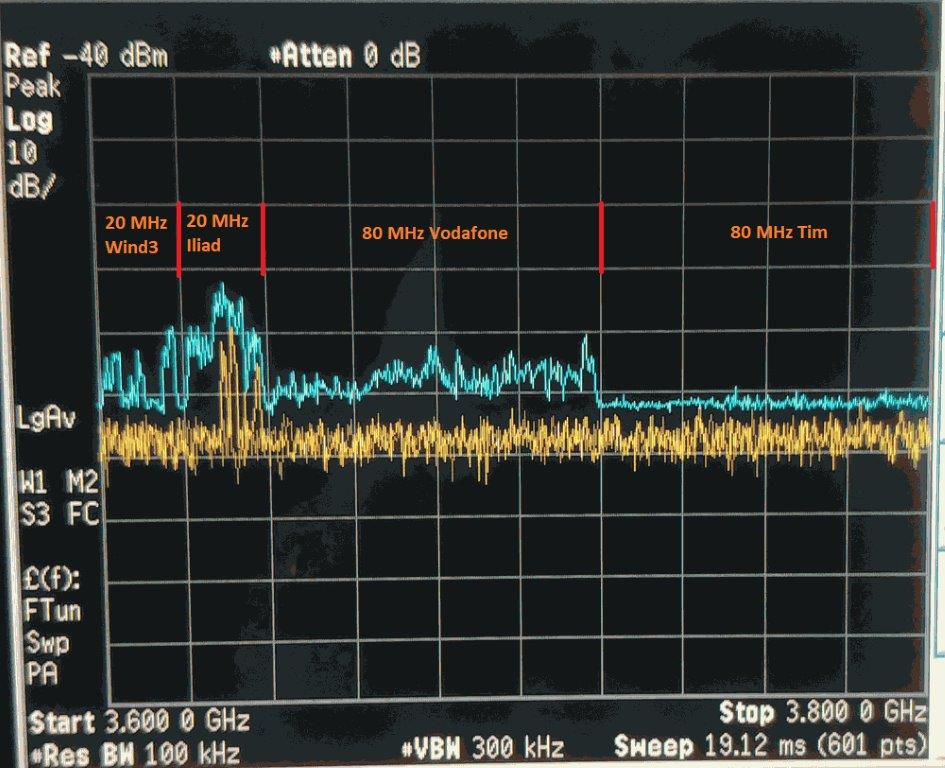Click the 80 MHz Tim band annotation
Viewport: 945px width, 768px height.
[779, 232]
